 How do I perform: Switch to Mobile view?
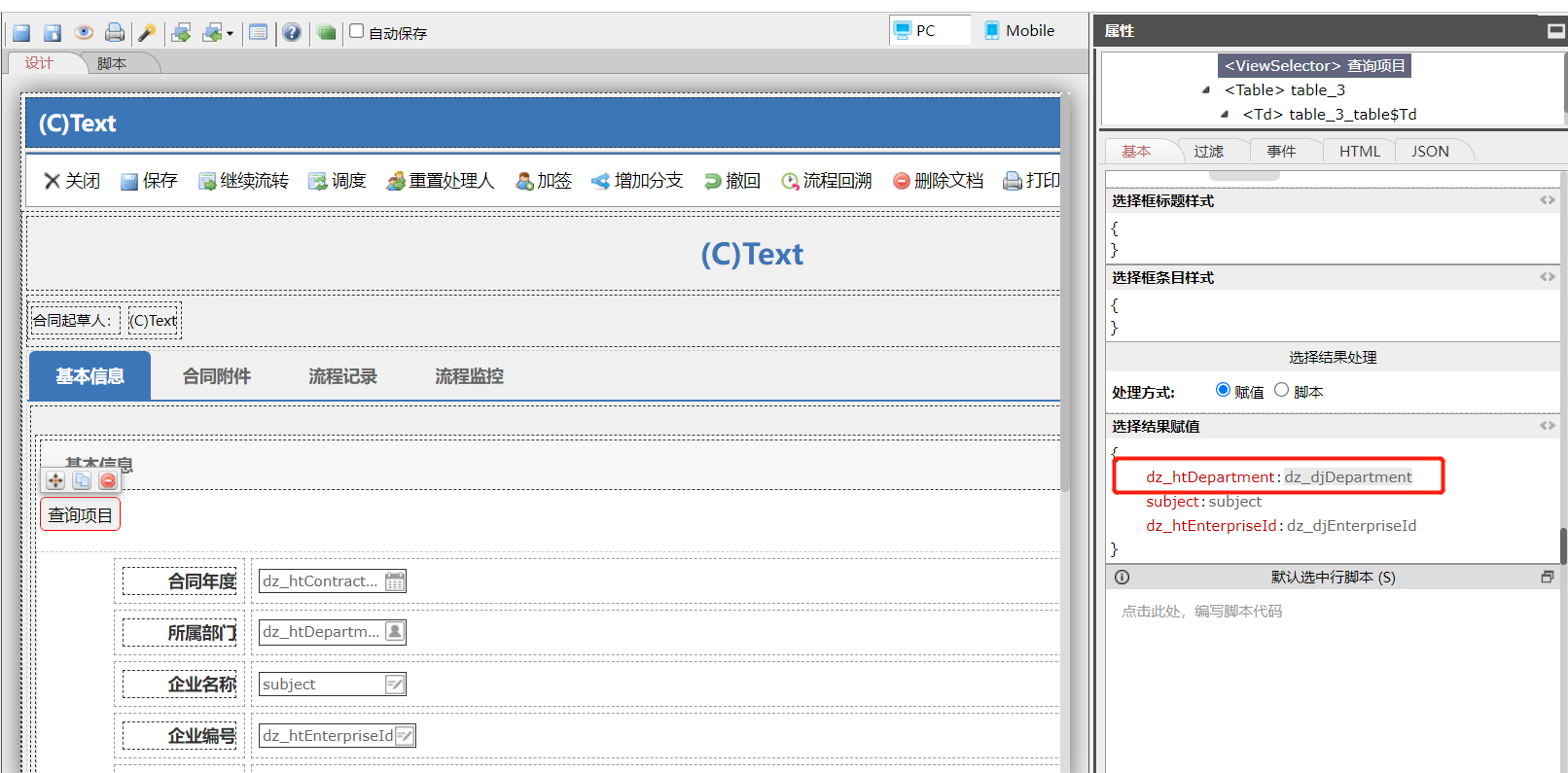click(1019, 30)
